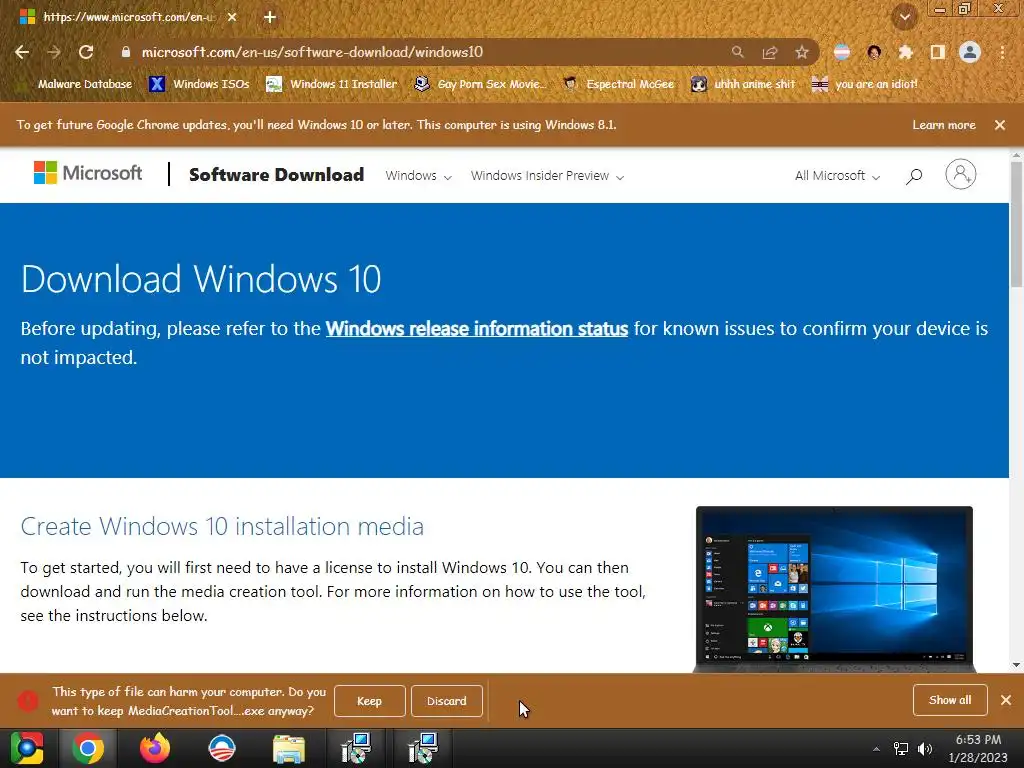Click the Obama logo taskbar icon

221,748
